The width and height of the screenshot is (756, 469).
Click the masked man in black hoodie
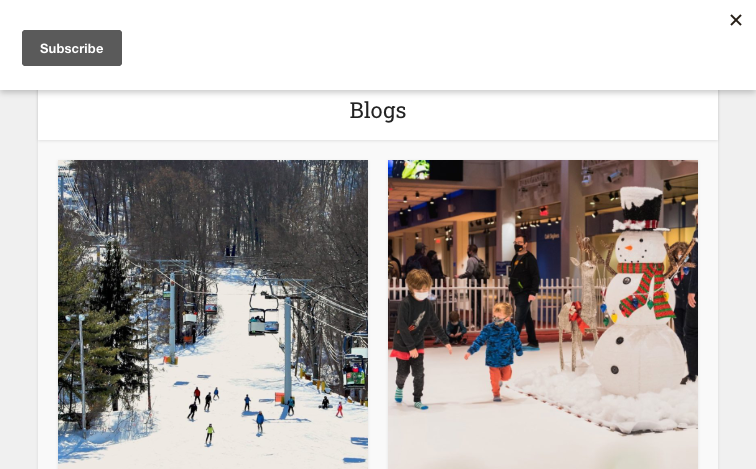pos(524,291)
